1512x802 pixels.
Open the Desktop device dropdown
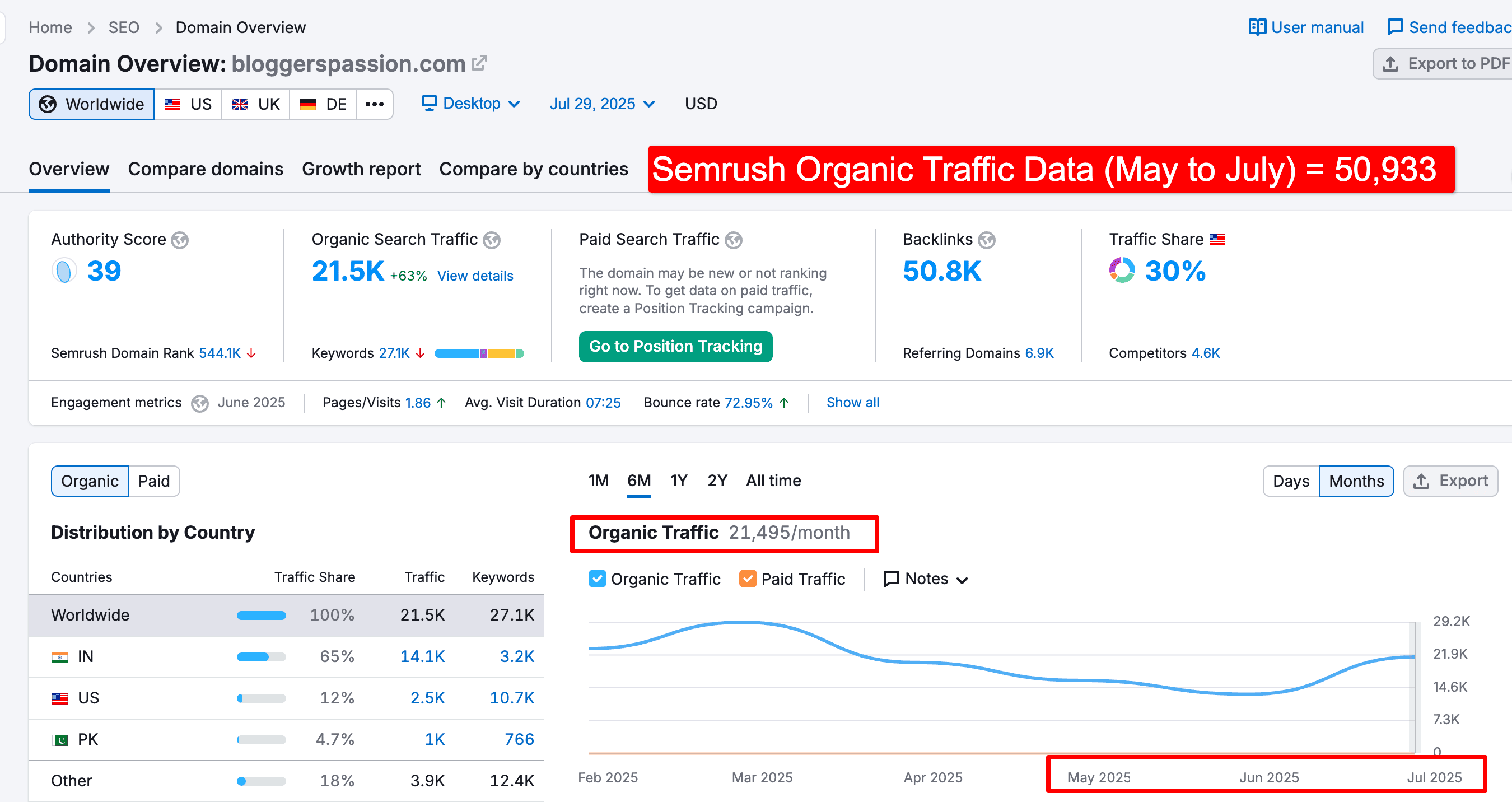click(x=471, y=104)
